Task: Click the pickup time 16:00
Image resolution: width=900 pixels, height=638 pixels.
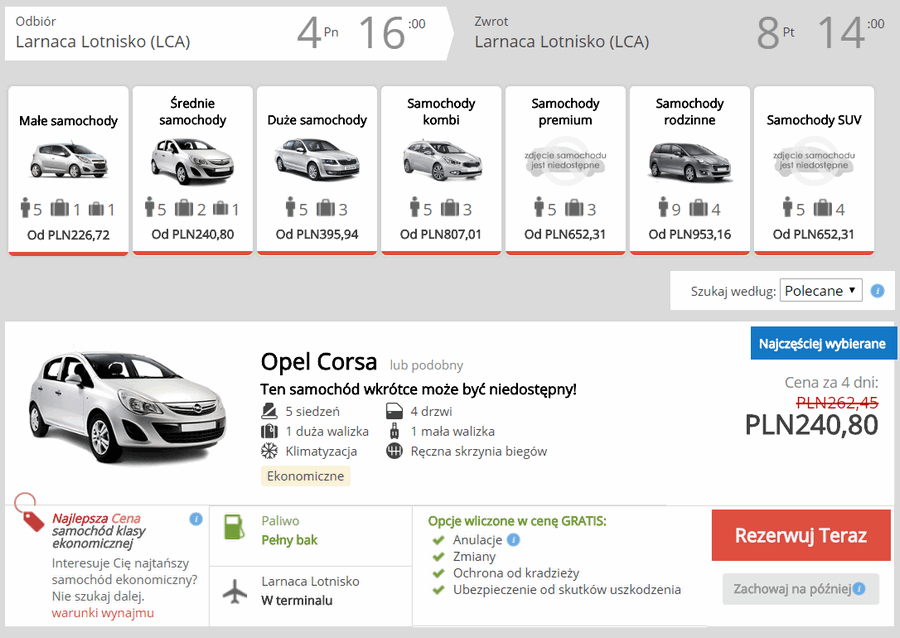Action: tap(392, 33)
